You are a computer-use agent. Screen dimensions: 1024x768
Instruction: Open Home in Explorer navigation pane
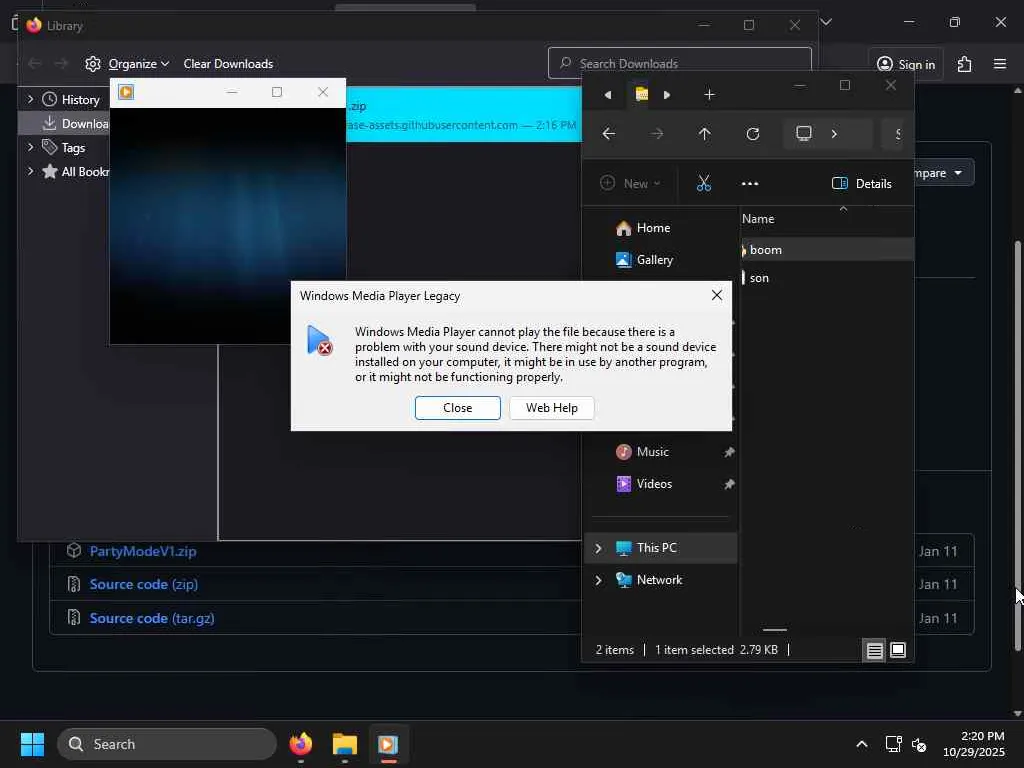click(x=643, y=228)
